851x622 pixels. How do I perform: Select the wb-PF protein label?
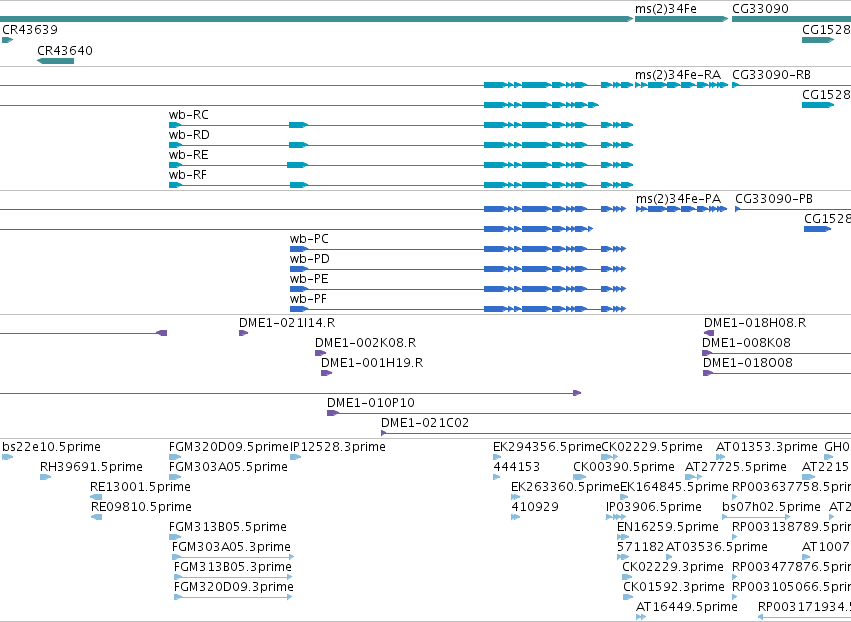click(x=308, y=299)
